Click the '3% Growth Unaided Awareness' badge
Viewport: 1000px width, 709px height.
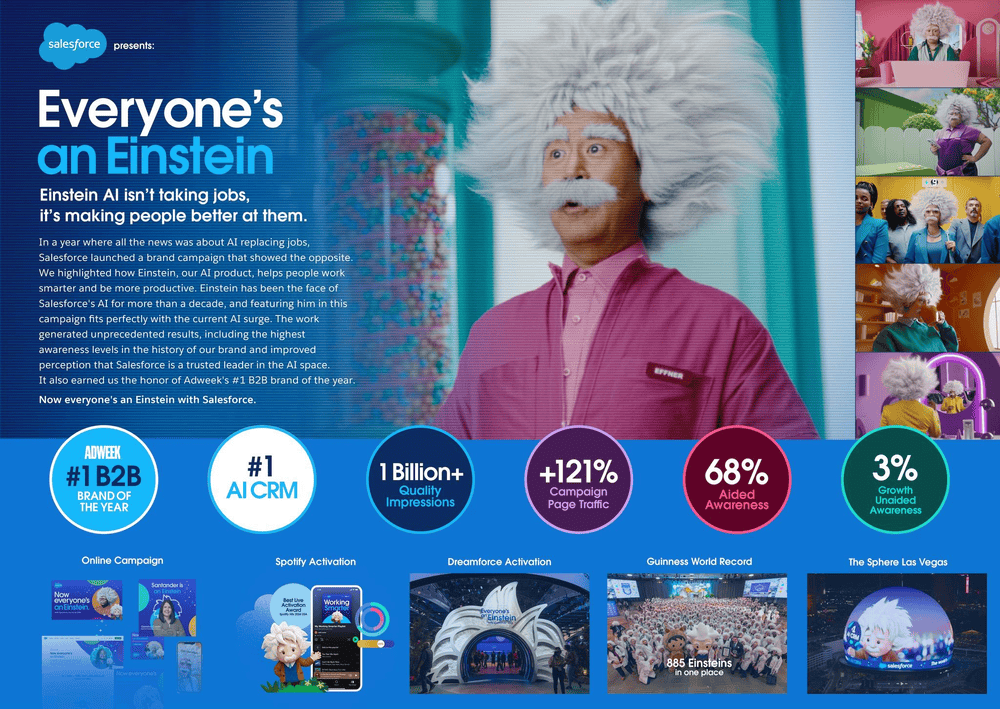(x=895, y=479)
